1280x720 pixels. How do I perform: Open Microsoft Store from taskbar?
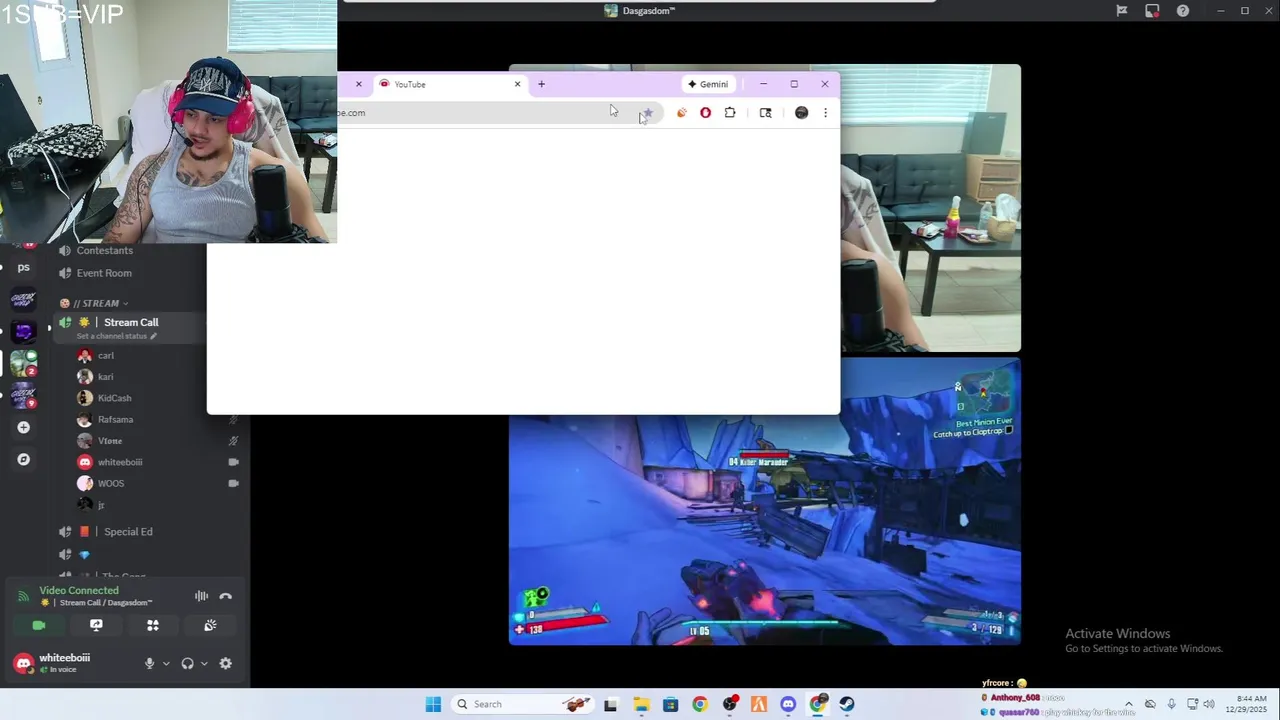click(670, 704)
